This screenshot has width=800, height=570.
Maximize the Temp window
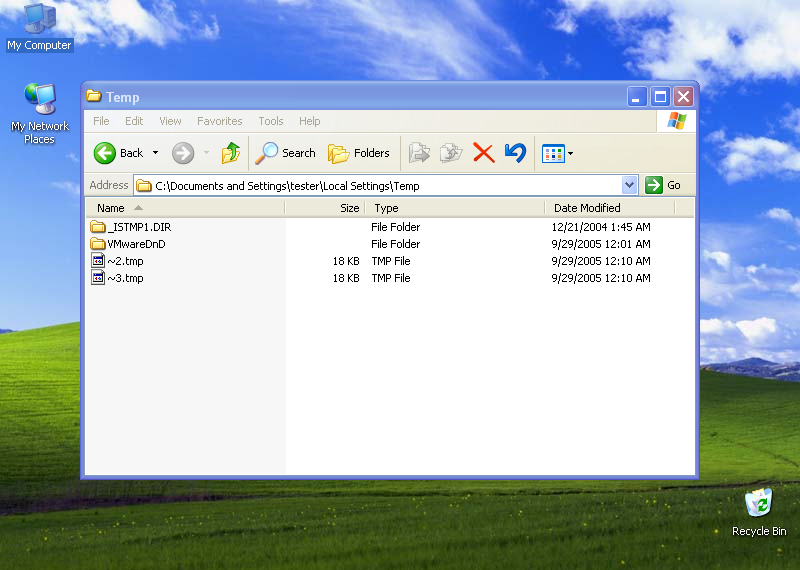point(660,96)
